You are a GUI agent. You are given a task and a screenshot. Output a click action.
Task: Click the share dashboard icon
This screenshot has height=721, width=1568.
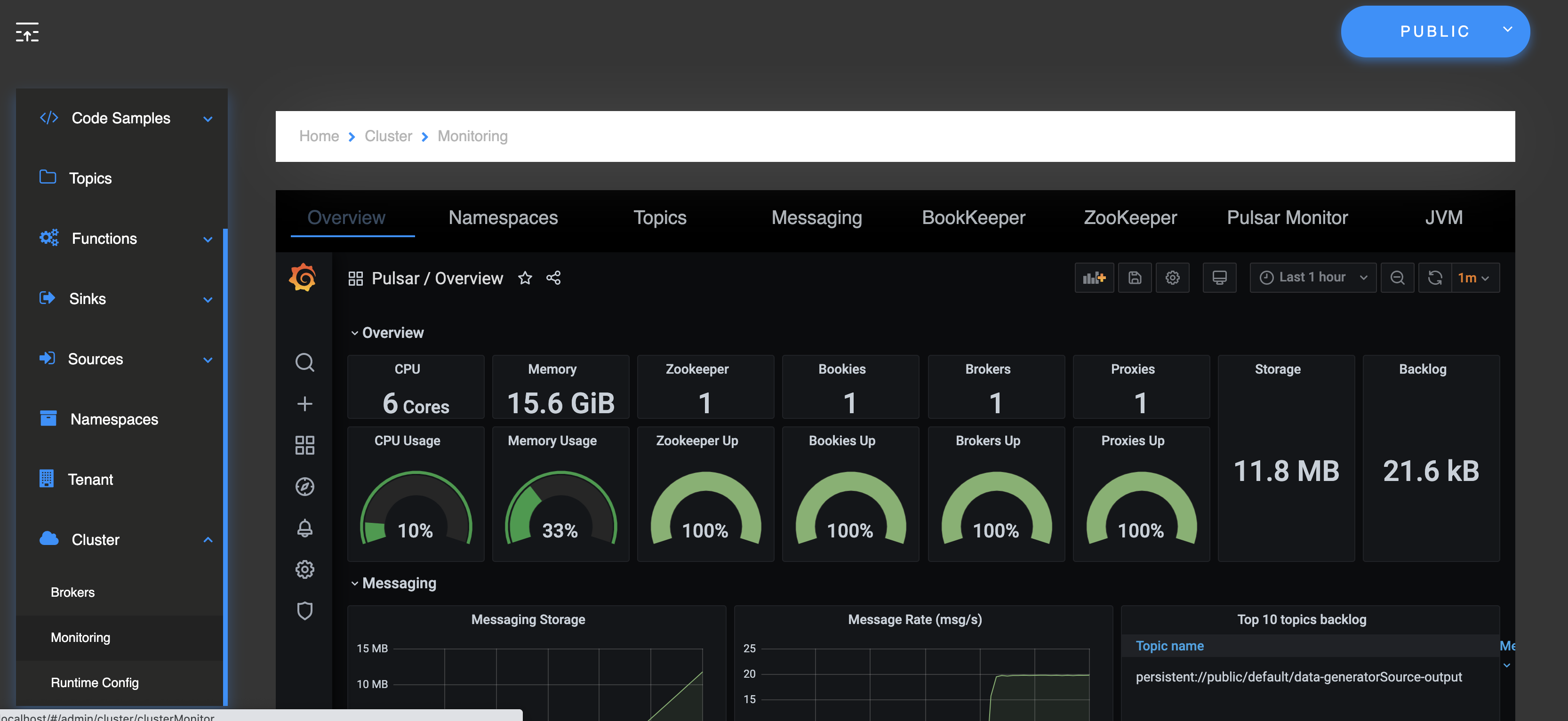553,278
